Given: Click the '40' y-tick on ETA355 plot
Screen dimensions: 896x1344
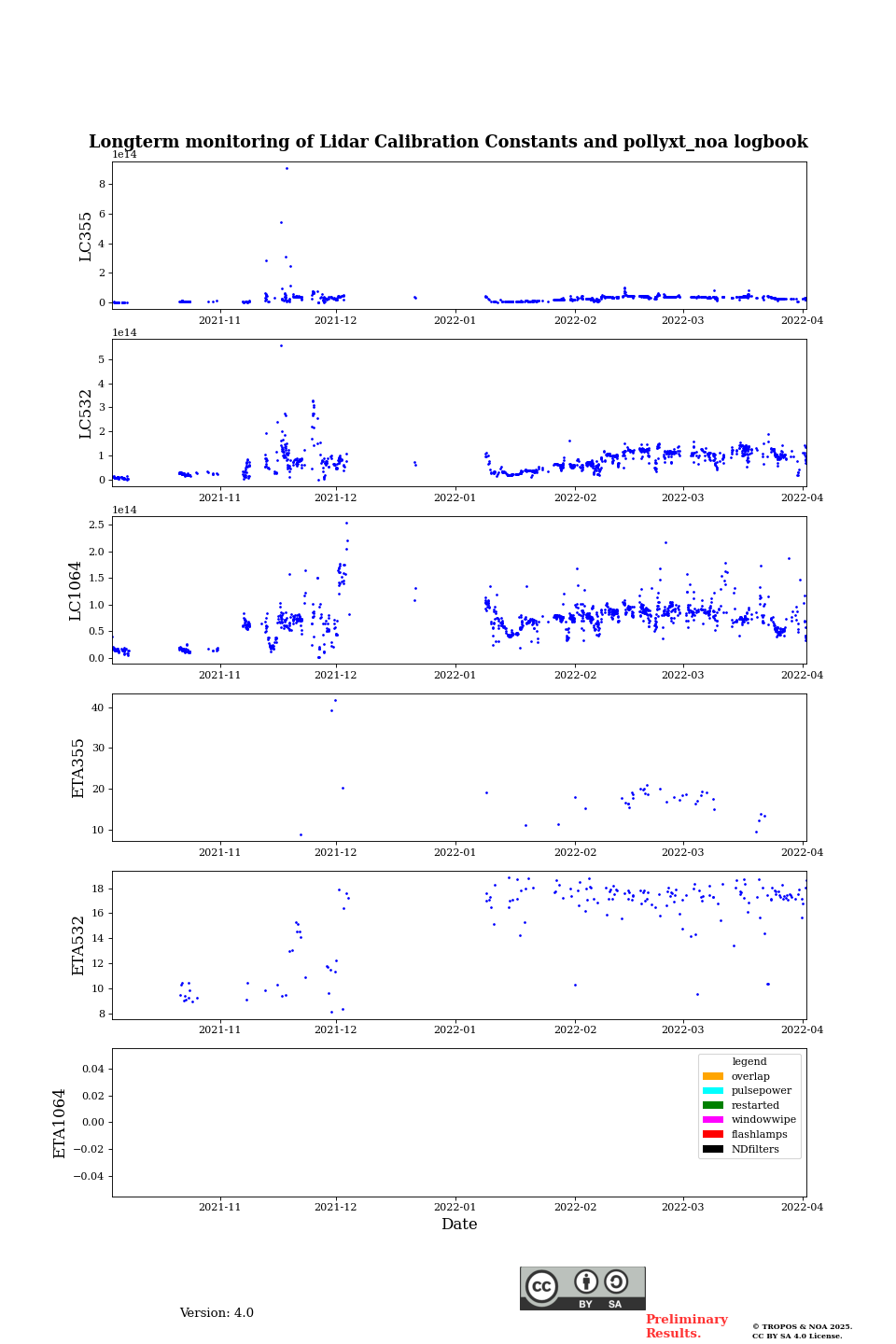Looking at the screenshot, I should tap(98, 707).
